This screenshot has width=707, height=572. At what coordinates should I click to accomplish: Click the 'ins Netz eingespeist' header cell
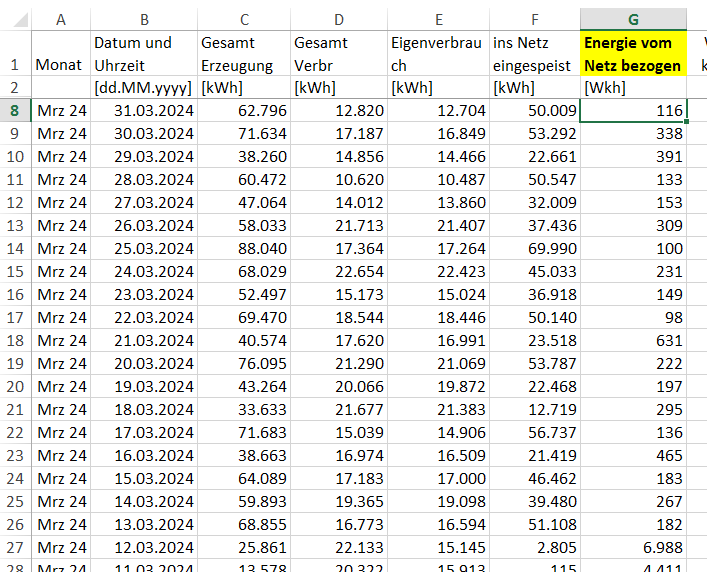tap(535, 54)
